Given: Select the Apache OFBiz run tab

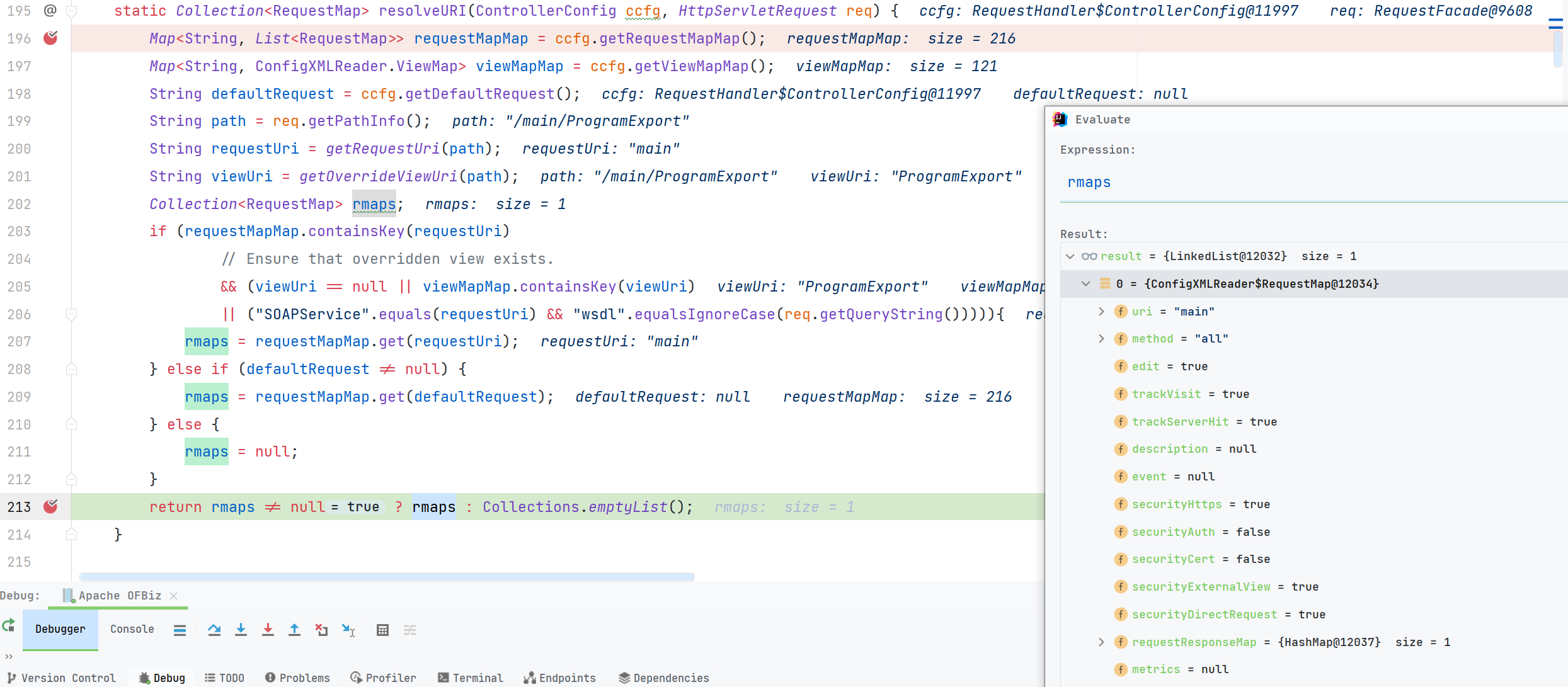Looking at the screenshot, I should [119, 595].
